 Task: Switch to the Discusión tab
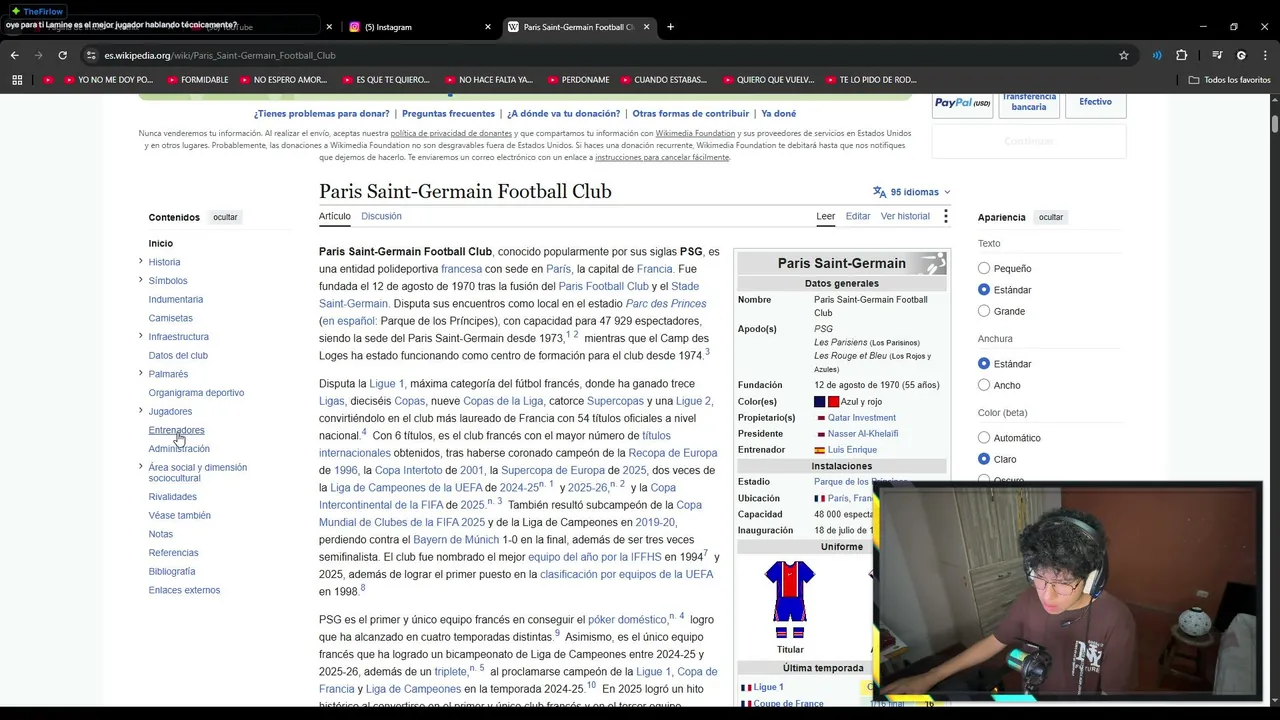coord(381,216)
